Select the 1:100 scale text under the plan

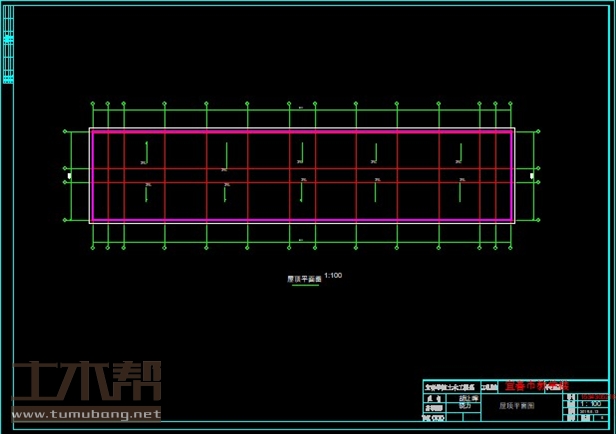point(334,275)
